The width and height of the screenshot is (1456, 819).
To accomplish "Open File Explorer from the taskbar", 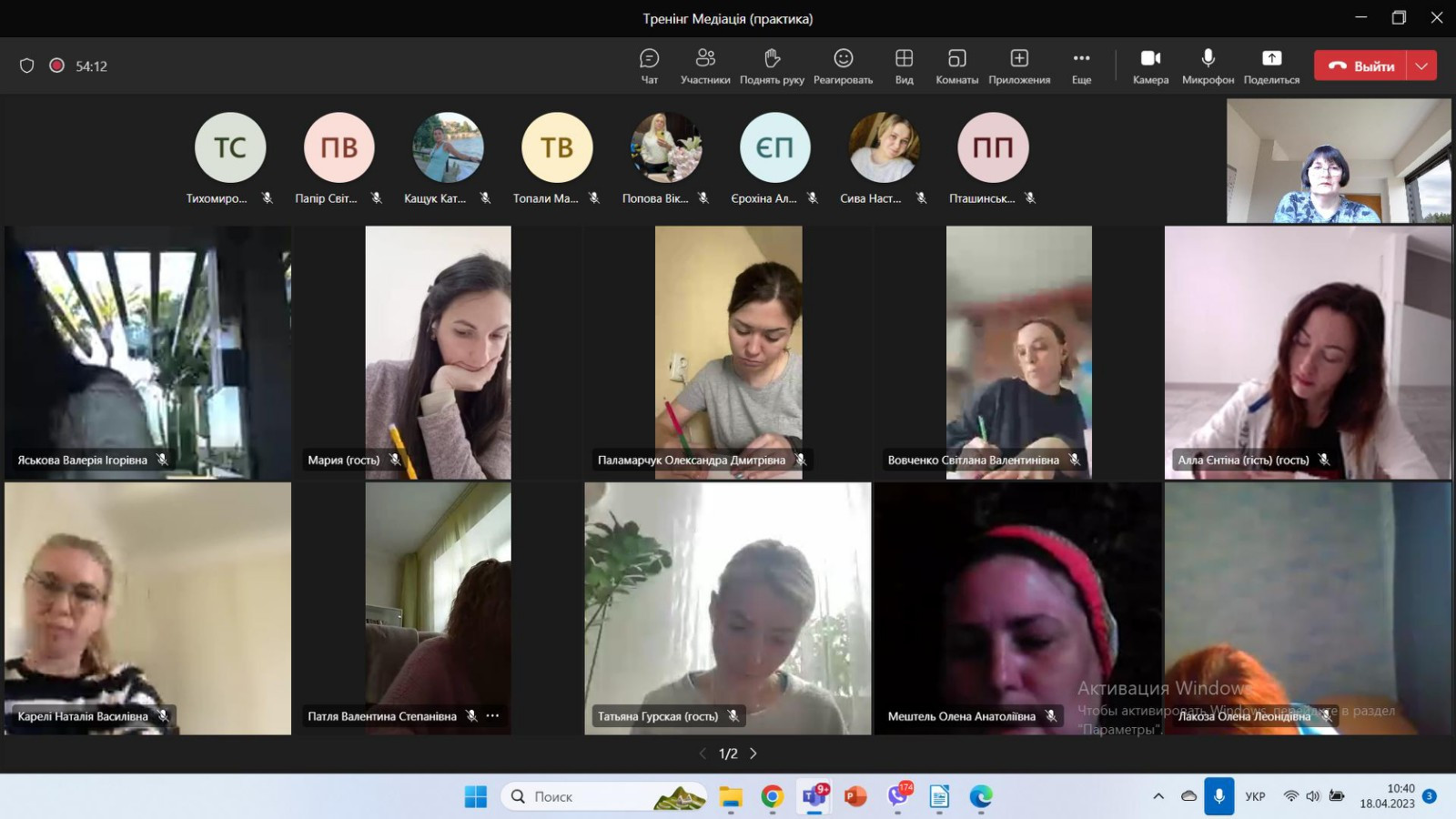I will pyautogui.click(x=731, y=796).
